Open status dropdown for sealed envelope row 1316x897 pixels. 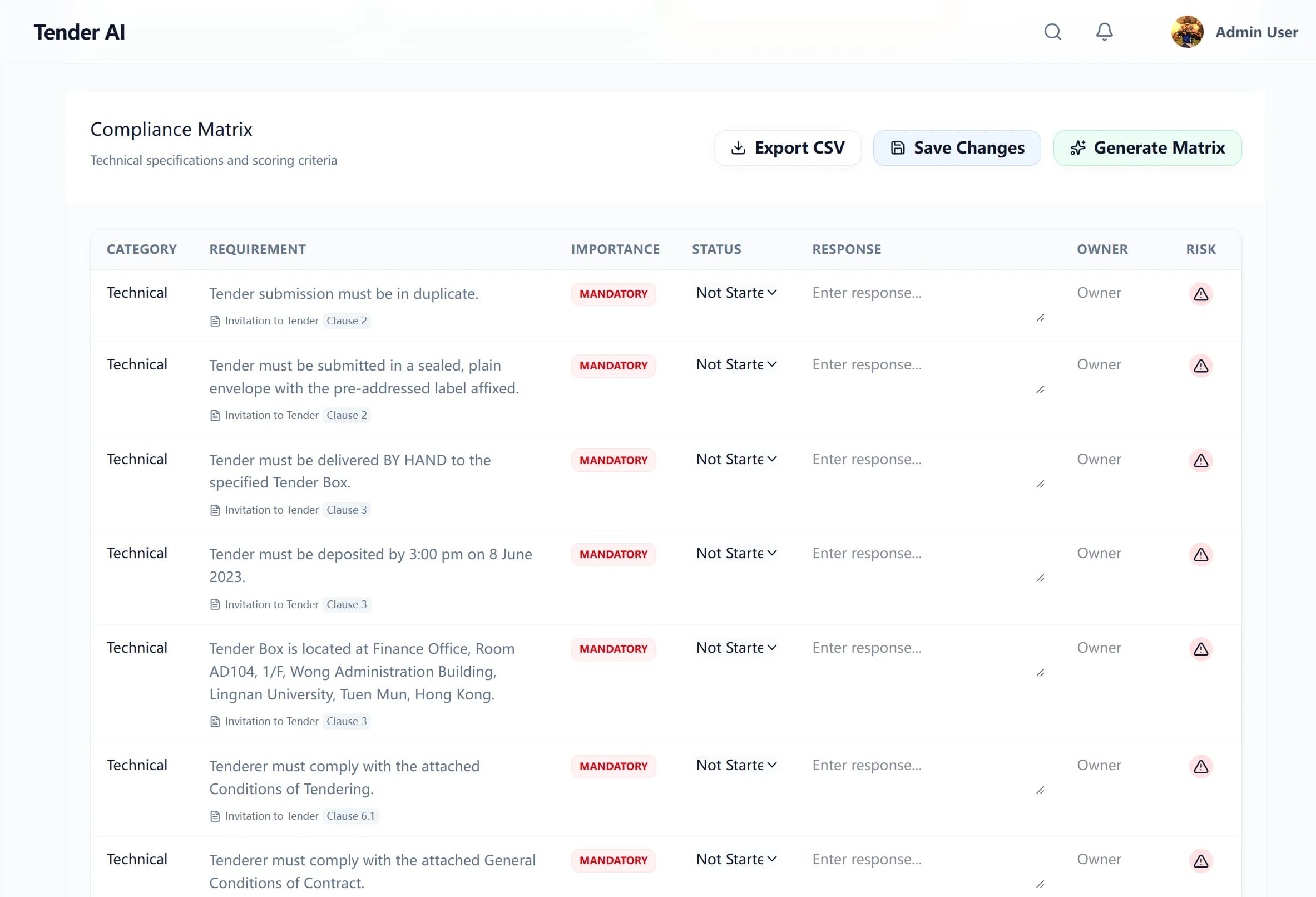tap(736, 364)
